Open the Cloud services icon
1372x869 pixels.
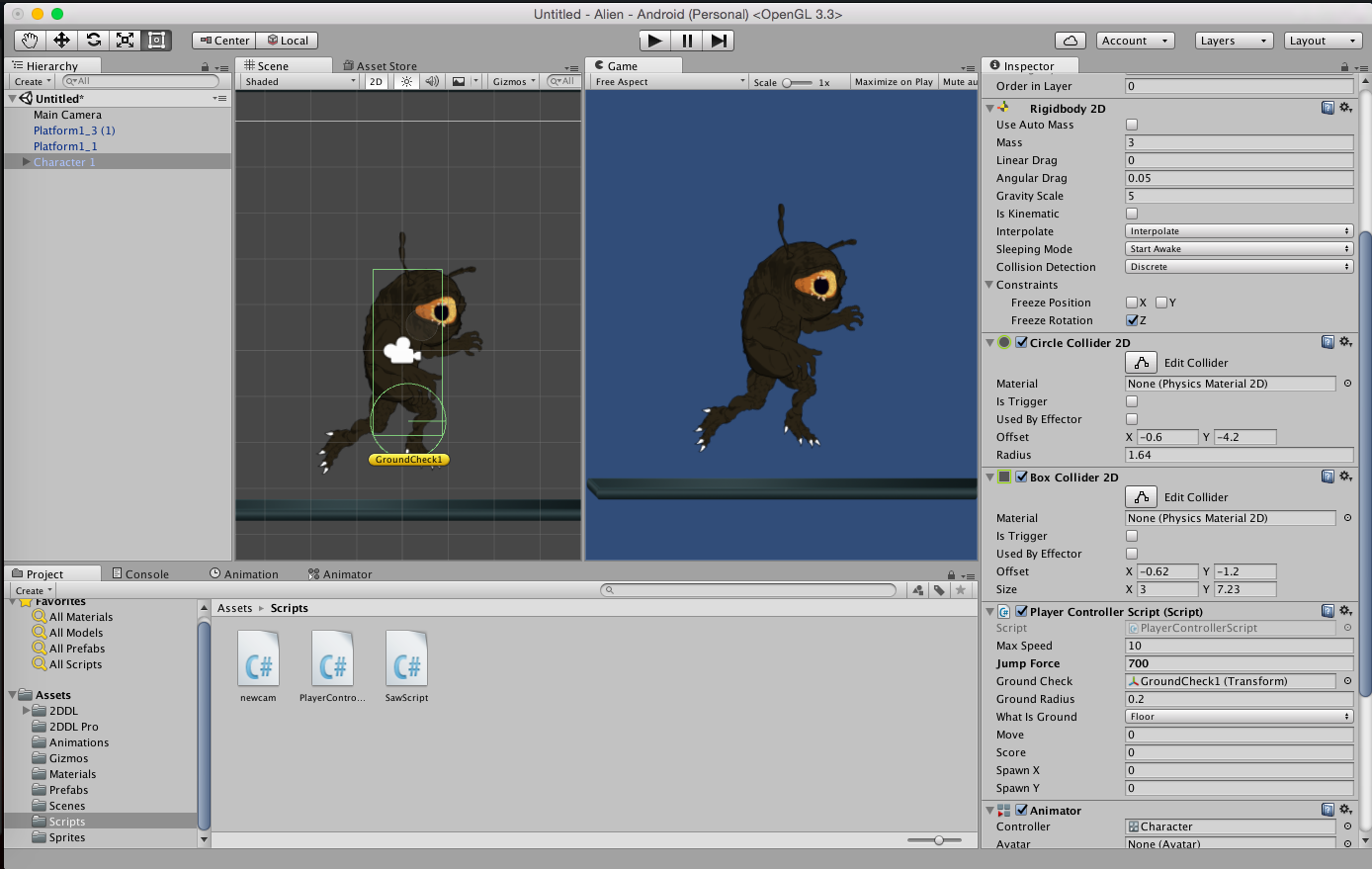click(1071, 41)
